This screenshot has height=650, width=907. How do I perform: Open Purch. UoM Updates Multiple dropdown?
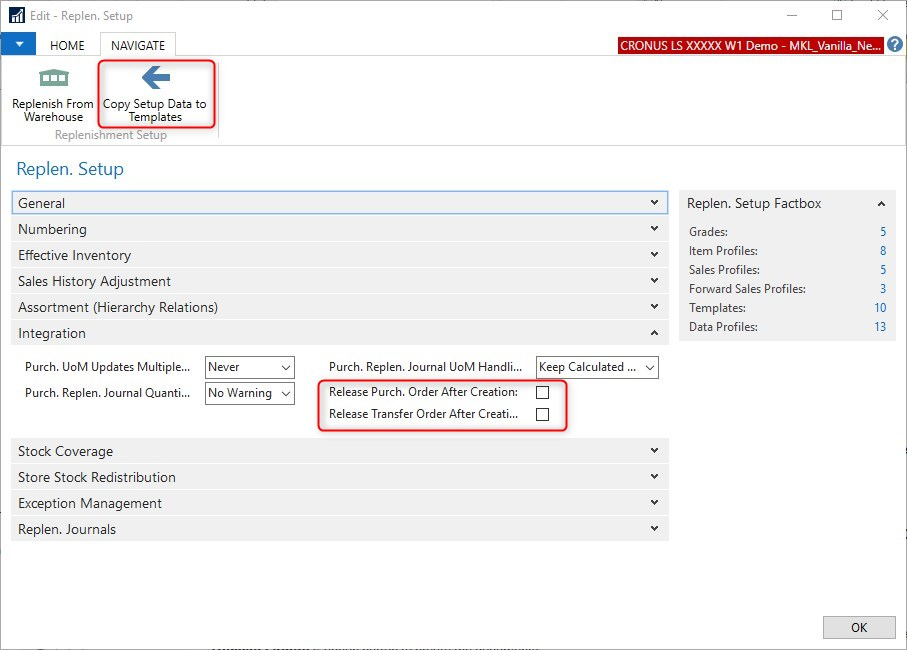[x=286, y=368]
